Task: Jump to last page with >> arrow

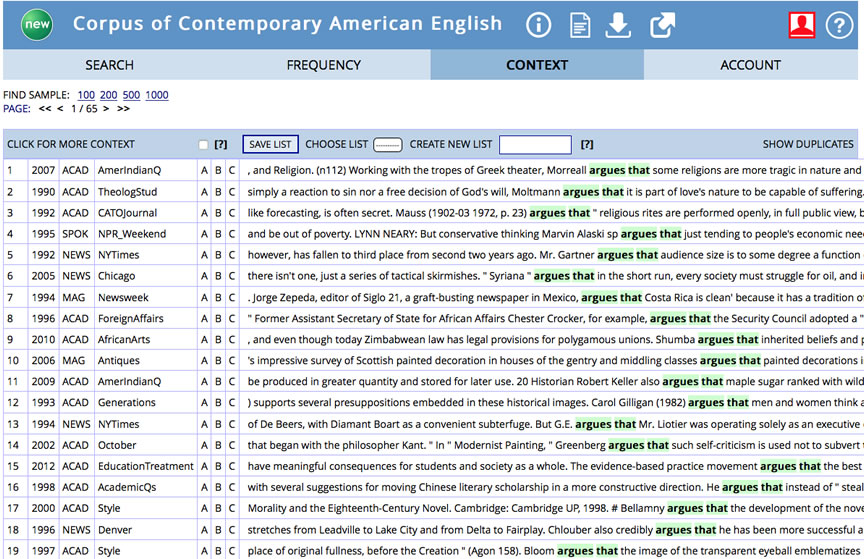Action: 123,109
